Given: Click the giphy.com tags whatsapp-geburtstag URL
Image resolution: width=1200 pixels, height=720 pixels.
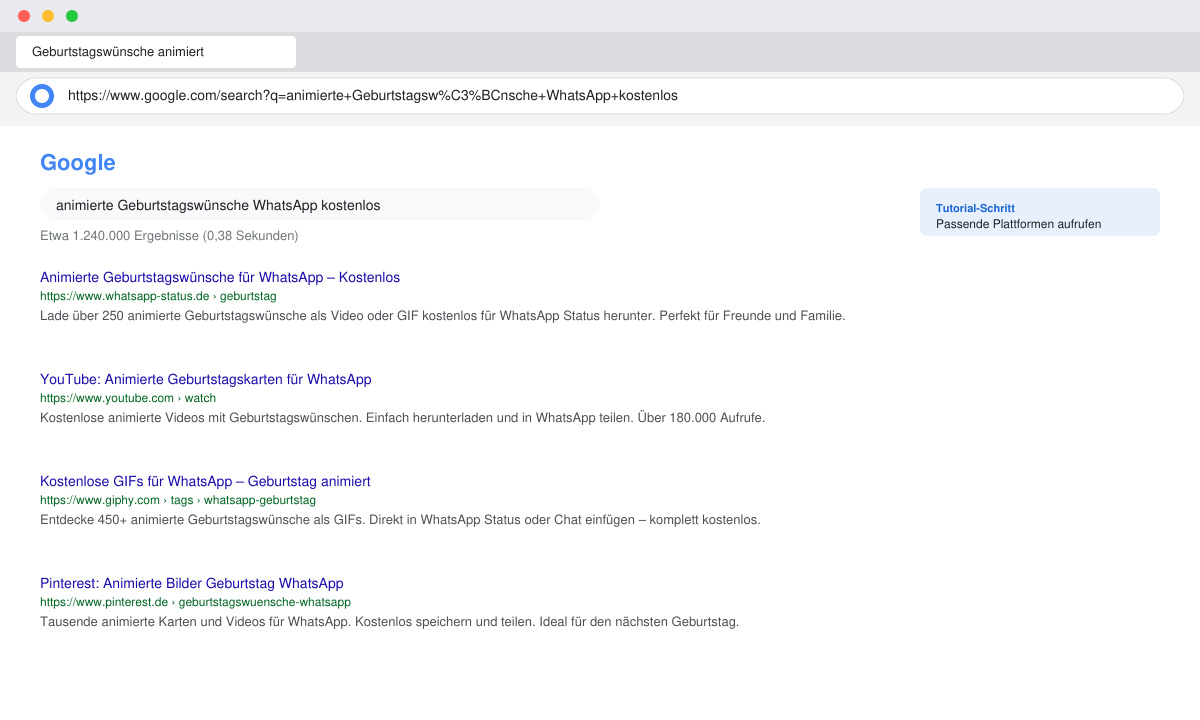Looking at the screenshot, I should point(178,500).
